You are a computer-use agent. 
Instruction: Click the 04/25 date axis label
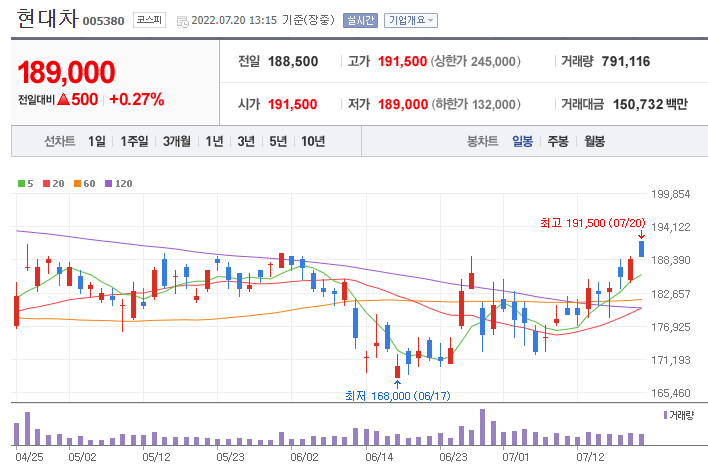point(29,457)
